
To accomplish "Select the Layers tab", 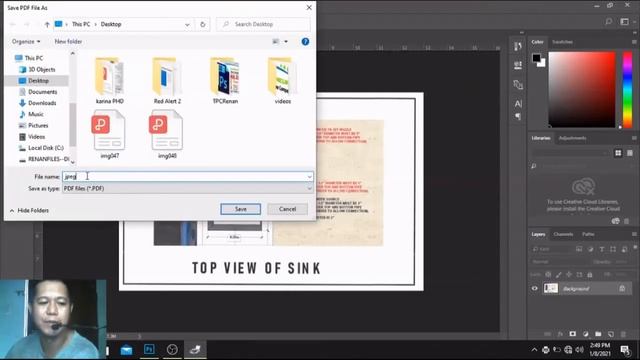I will 538,234.
